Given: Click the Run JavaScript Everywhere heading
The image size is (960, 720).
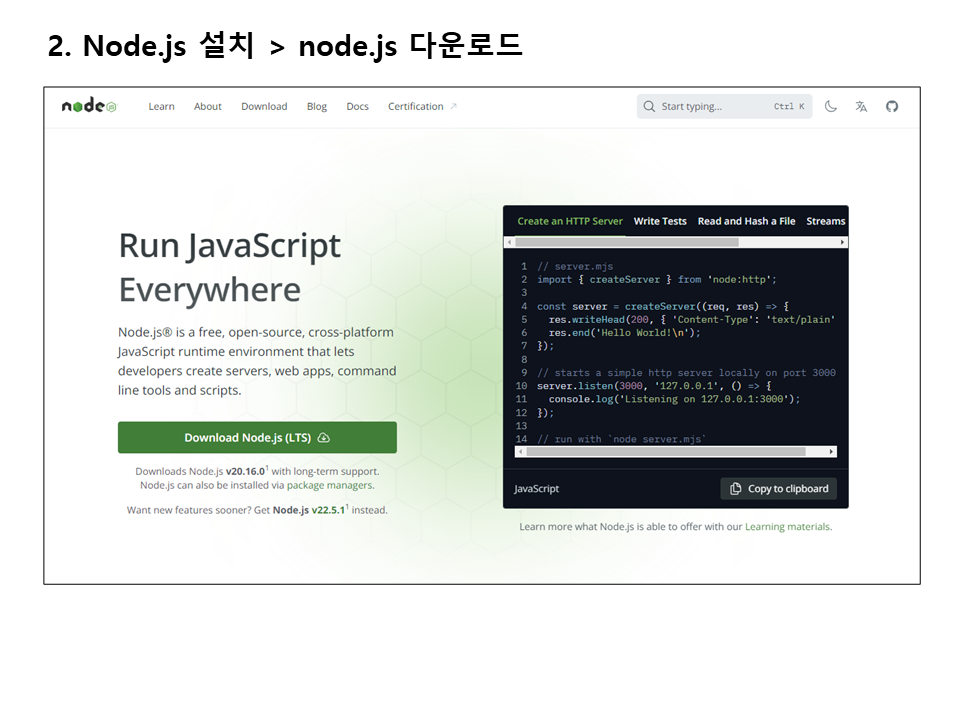Looking at the screenshot, I should click(x=229, y=268).
